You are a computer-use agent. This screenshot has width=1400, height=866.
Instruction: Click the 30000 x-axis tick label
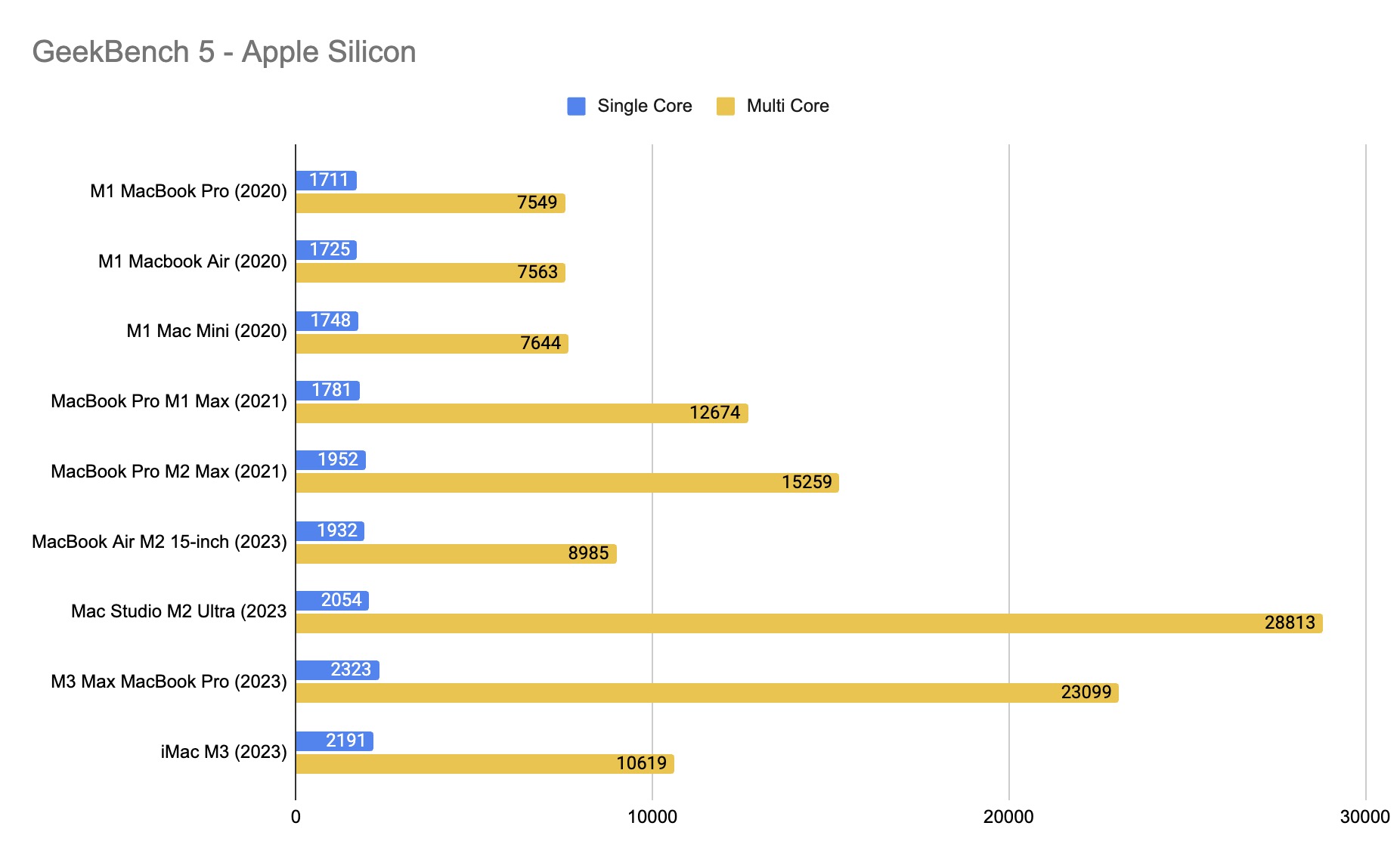click(x=1364, y=817)
